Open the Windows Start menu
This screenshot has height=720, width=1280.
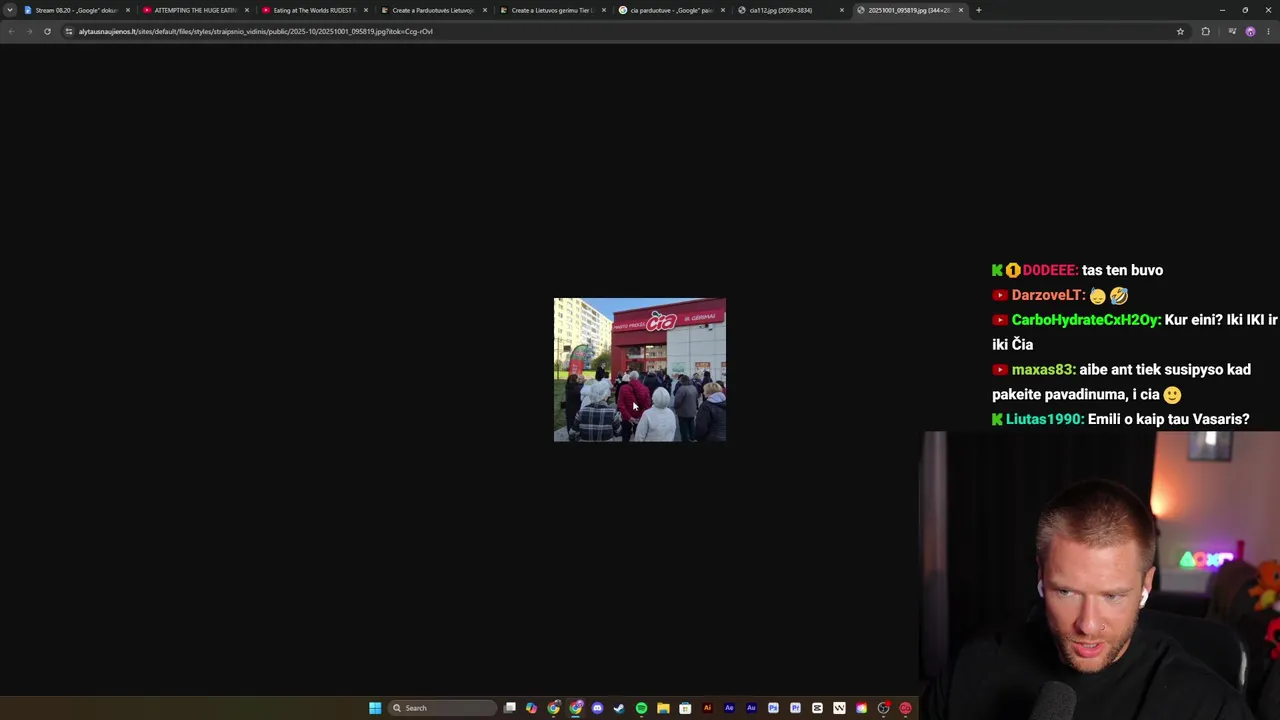click(375, 708)
